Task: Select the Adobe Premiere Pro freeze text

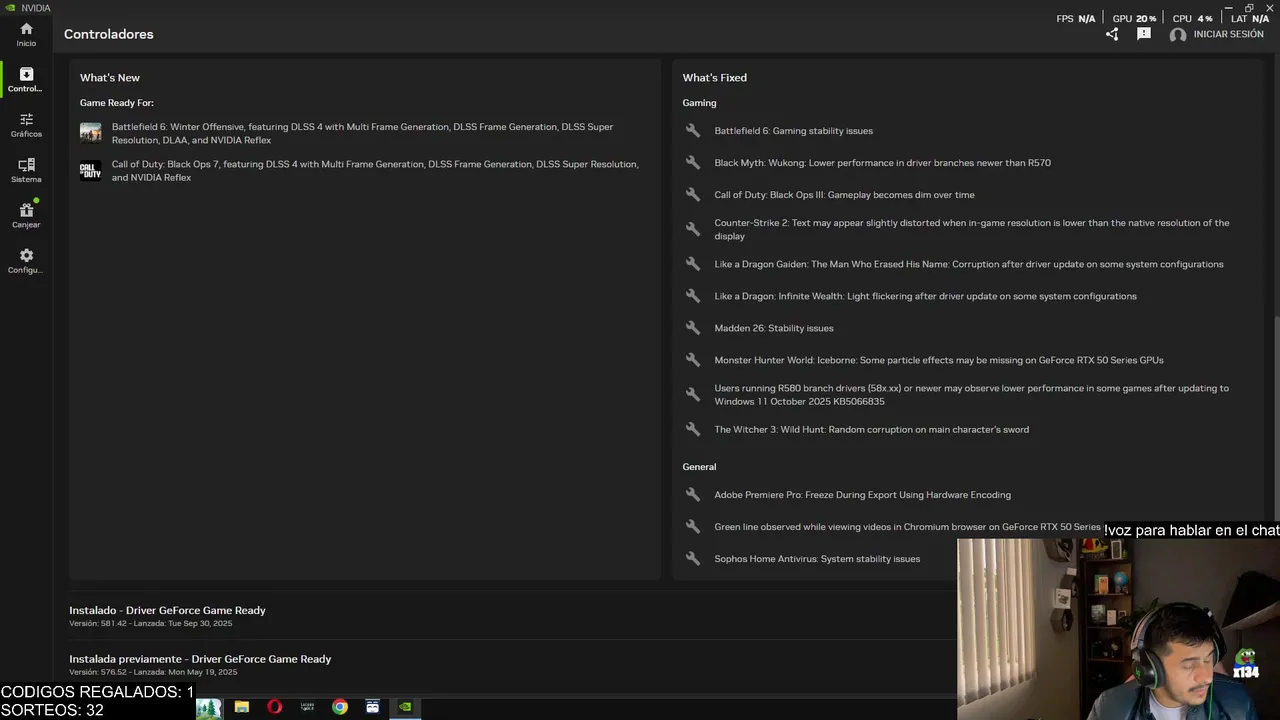Action: point(863,495)
